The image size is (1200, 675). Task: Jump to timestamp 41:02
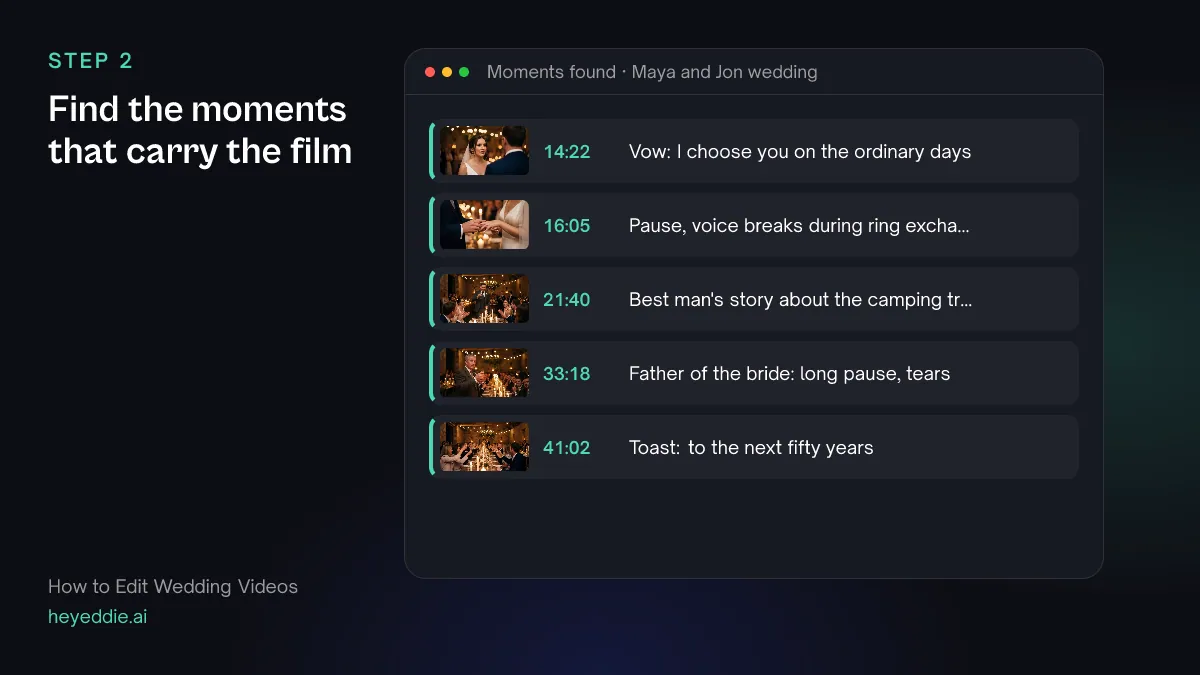pos(567,448)
